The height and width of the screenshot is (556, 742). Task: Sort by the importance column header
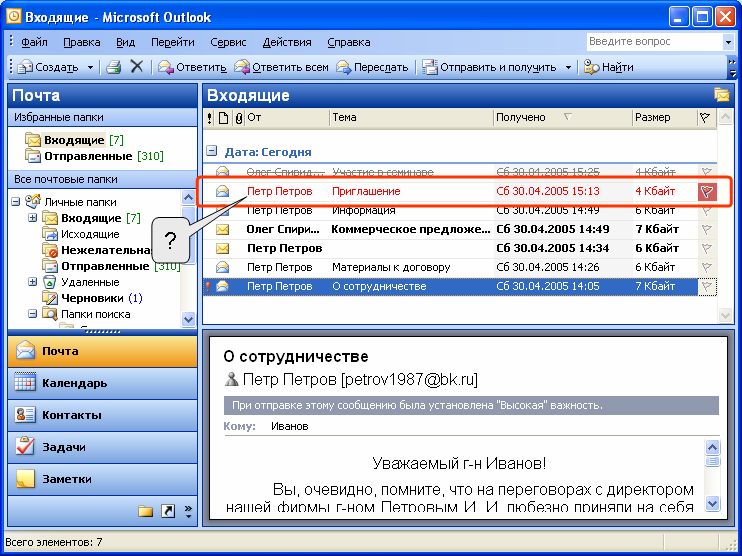pyautogui.click(x=210, y=118)
